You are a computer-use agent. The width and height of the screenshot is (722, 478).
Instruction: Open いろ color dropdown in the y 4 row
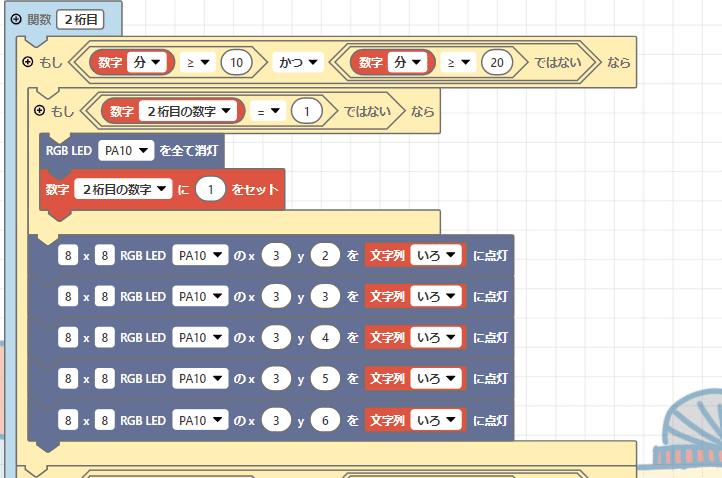click(436, 337)
